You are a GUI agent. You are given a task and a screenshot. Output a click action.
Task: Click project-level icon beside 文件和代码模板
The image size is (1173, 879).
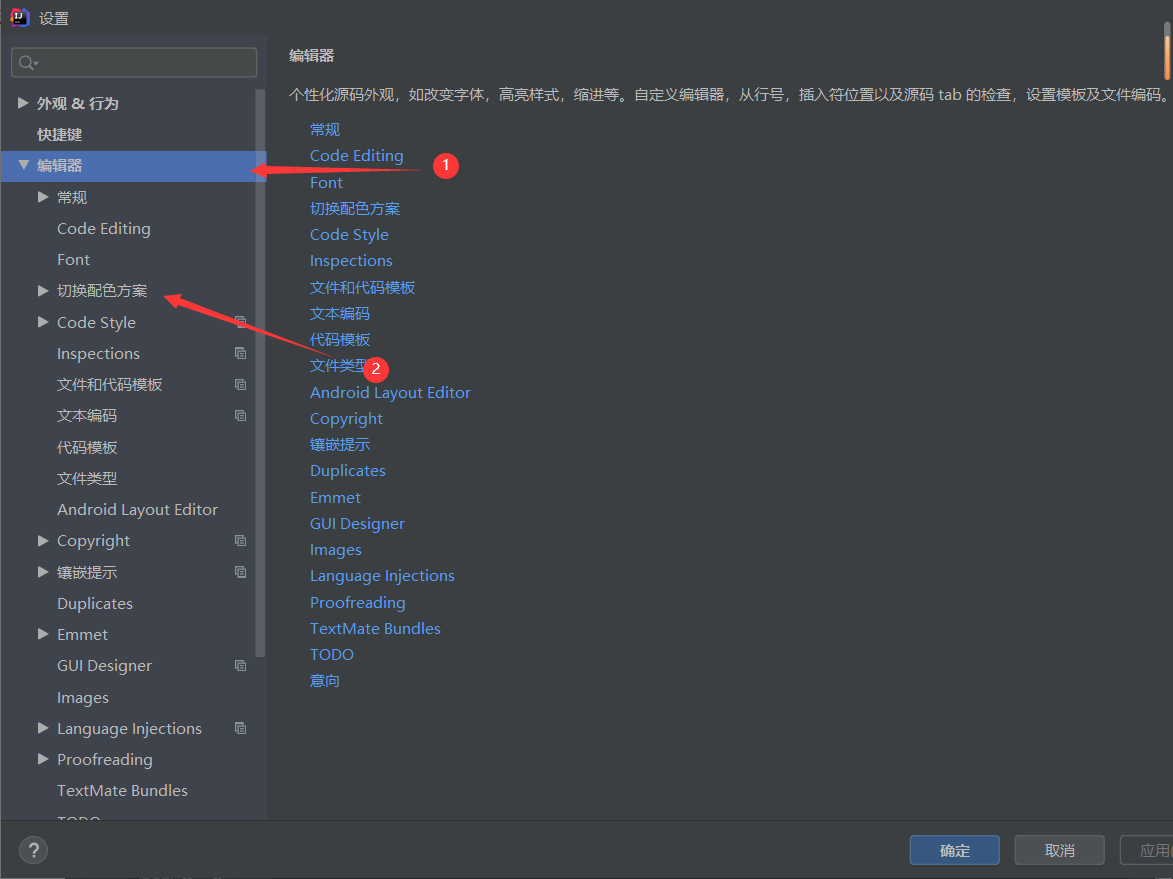pyautogui.click(x=240, y=385)
